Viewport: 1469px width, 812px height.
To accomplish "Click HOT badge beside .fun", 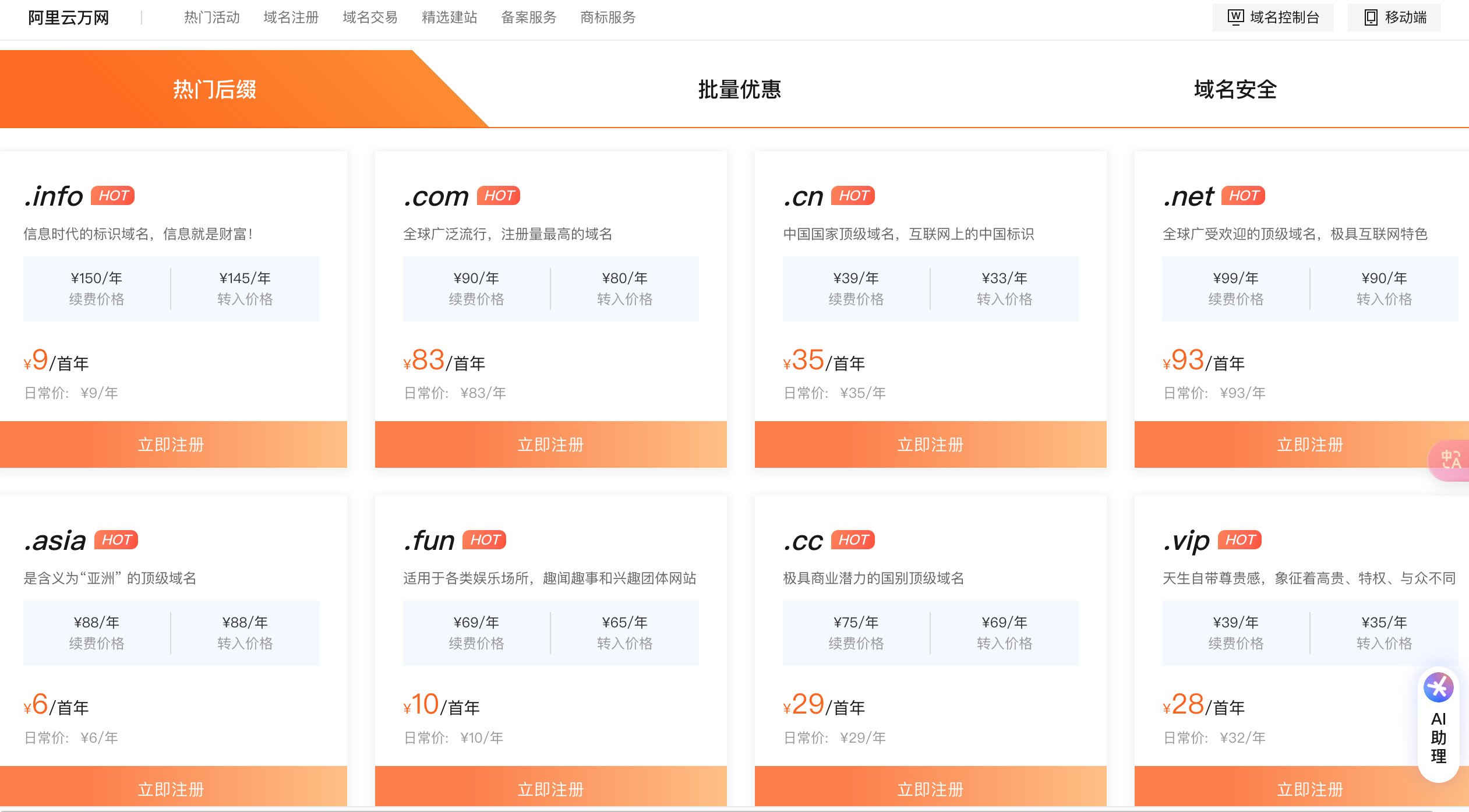I will 484,540.
